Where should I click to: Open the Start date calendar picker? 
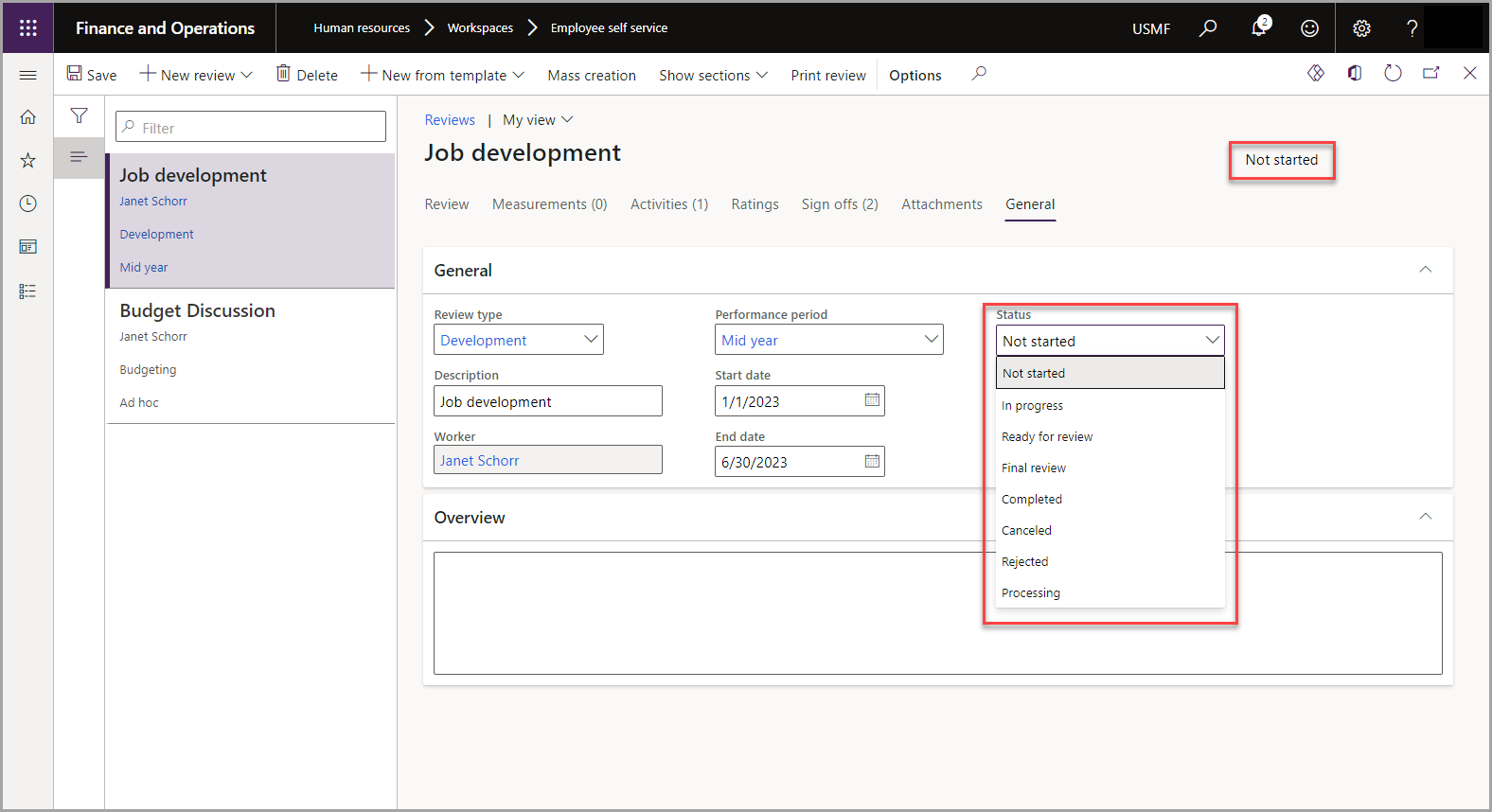(872, 400)
